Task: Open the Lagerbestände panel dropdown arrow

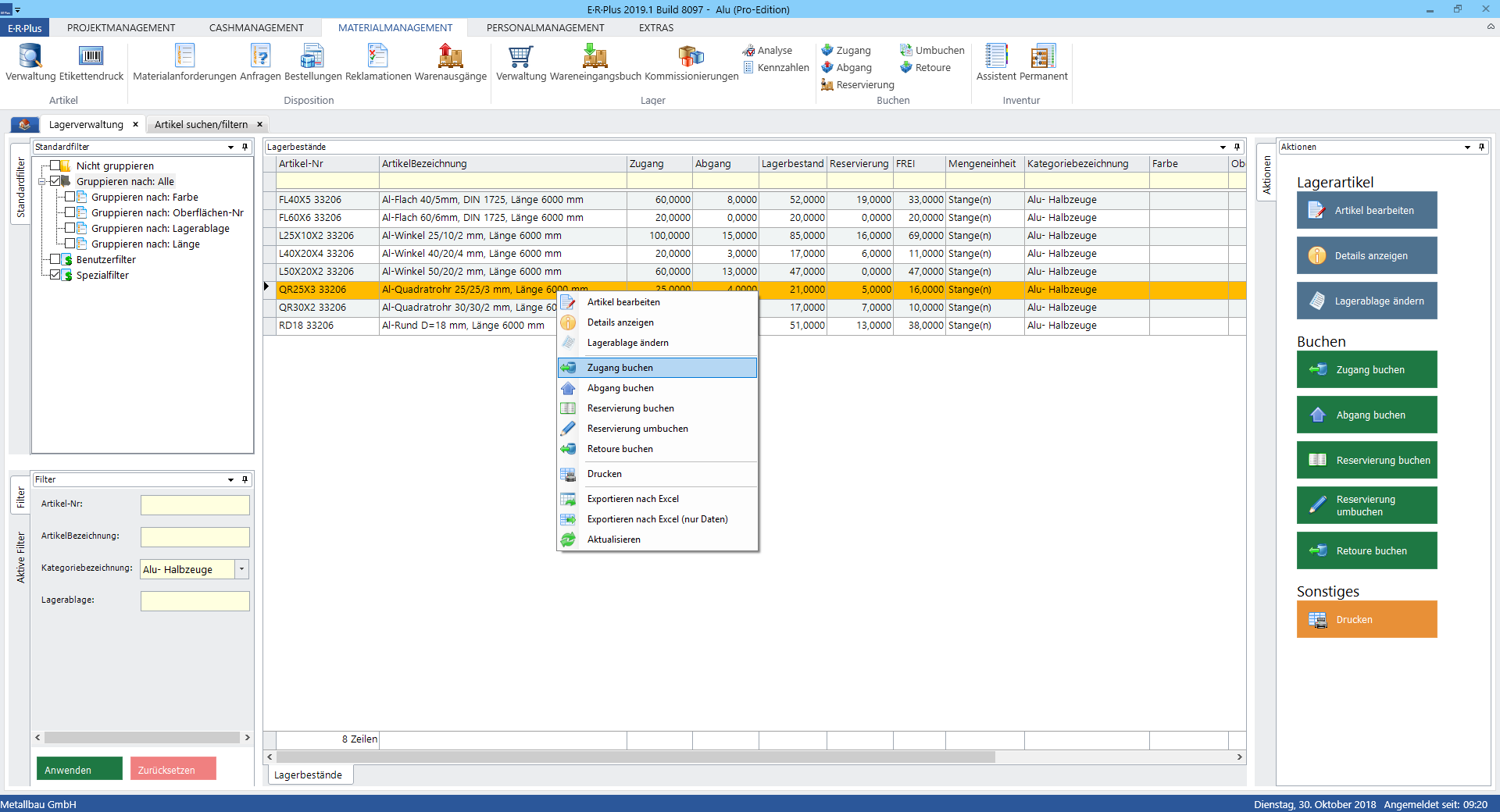Action: tap(1223, 147)
